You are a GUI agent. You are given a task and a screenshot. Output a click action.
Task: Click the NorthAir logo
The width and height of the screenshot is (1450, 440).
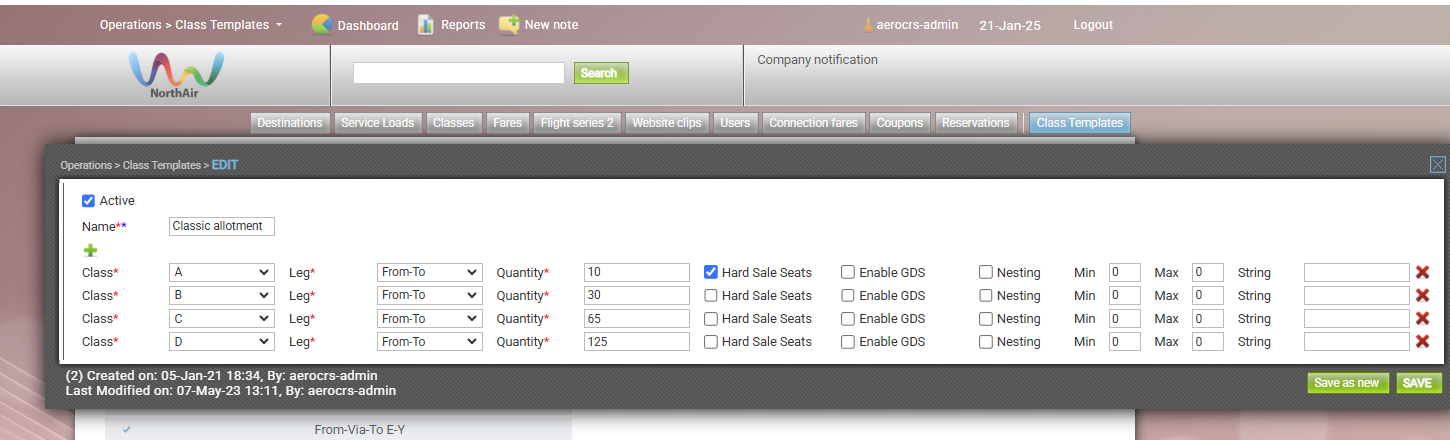pos(176,75)
